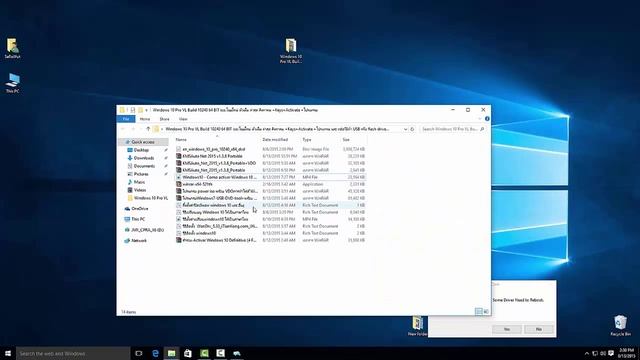
Task: Click Yes in the driver reboot dialog
Action: [x=507, y=329]
